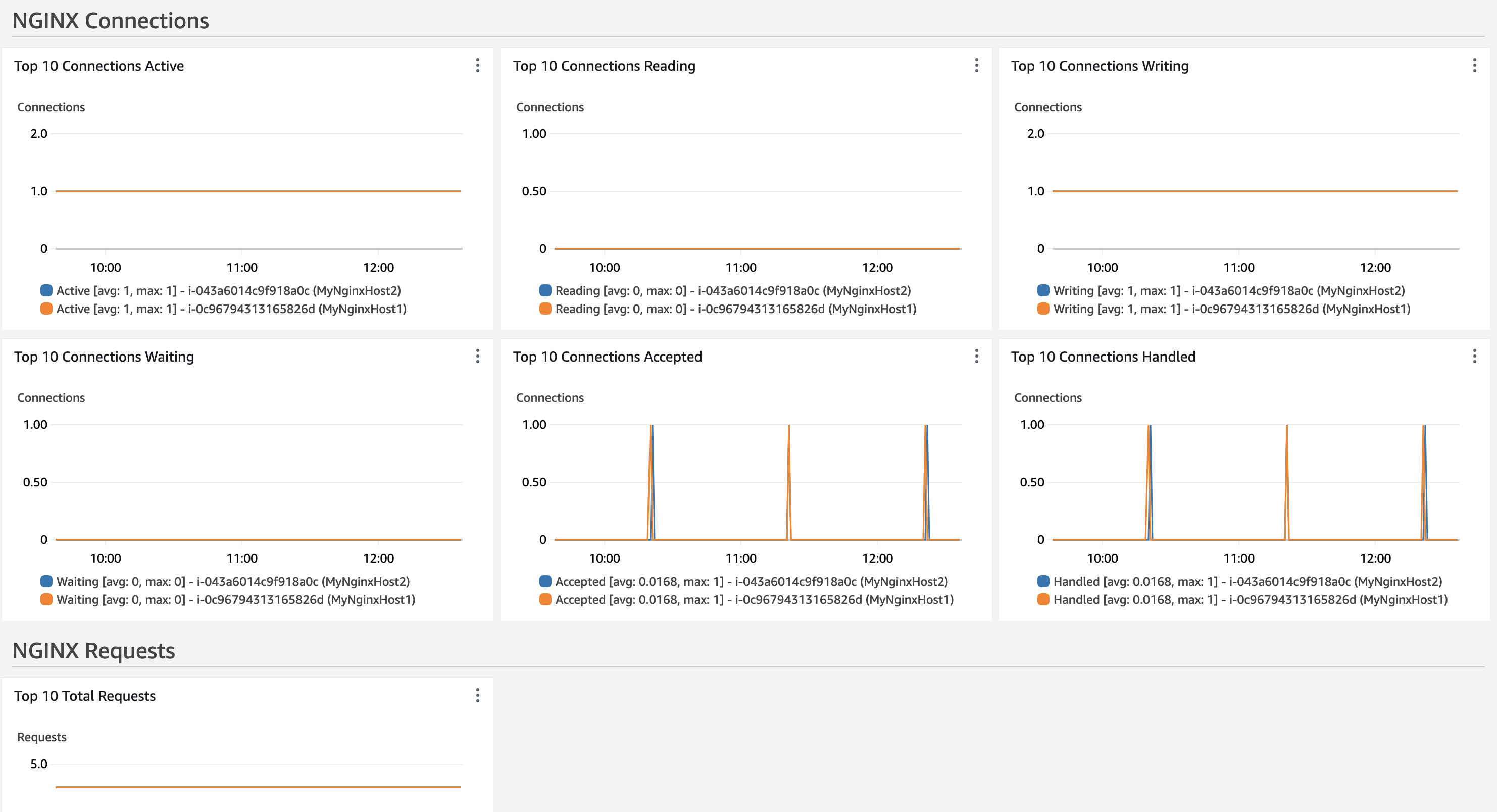
Task: Open the Top 10 Connections Active options menu
Action: click(x=478, y=66)
